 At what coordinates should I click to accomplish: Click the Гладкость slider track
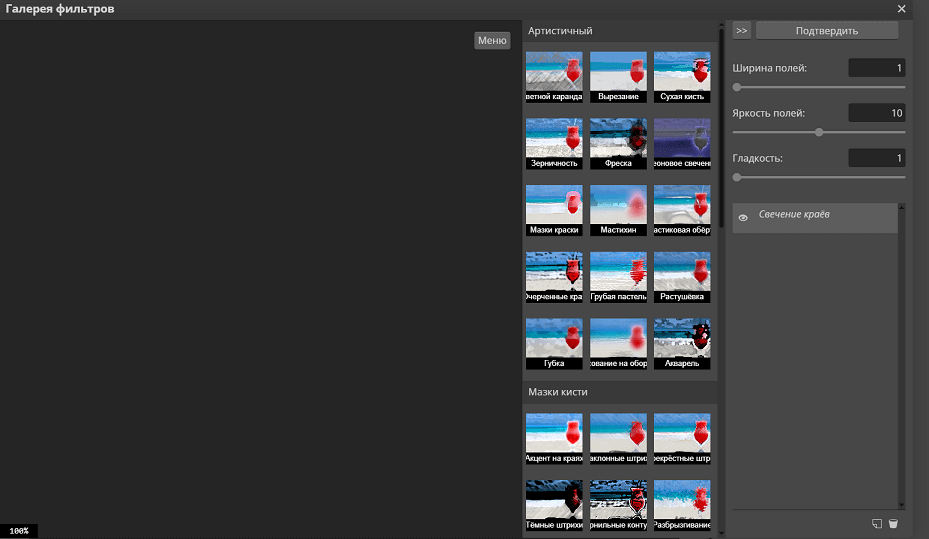[819, 177]
